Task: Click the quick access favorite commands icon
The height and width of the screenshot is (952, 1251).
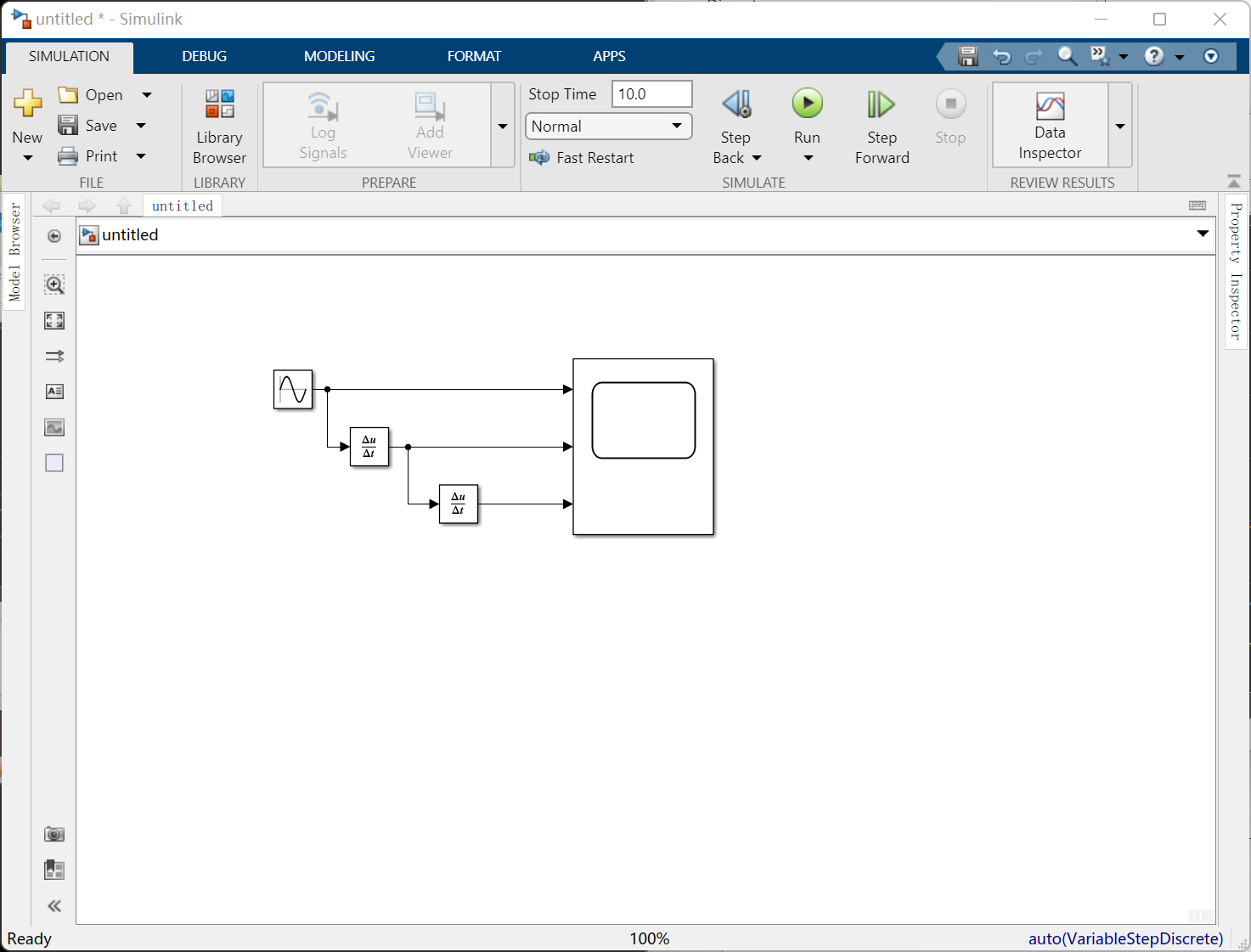Action: [1100, 56]
